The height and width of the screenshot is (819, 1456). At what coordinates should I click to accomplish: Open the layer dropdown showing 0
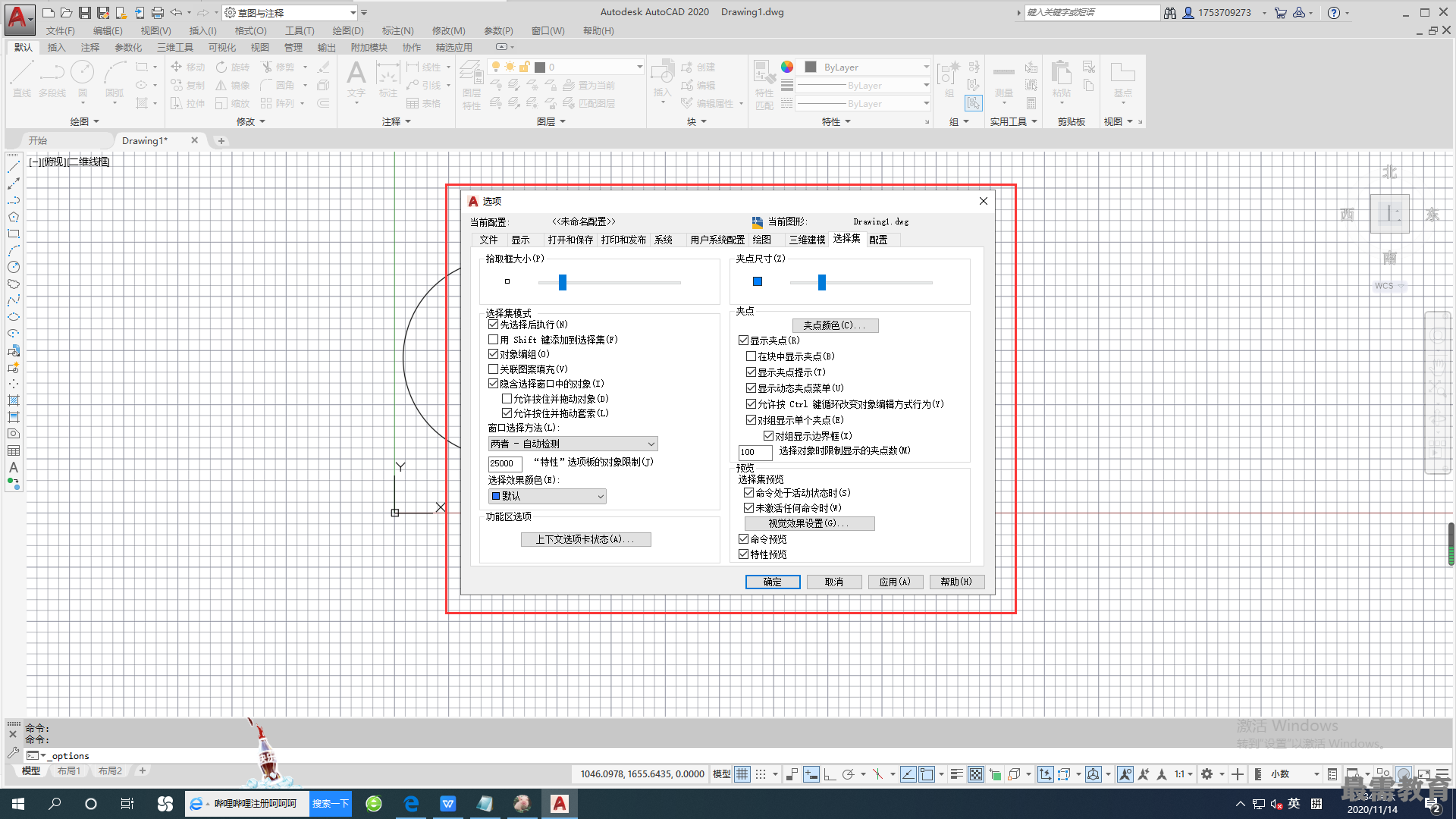click(x=566, y=67)
